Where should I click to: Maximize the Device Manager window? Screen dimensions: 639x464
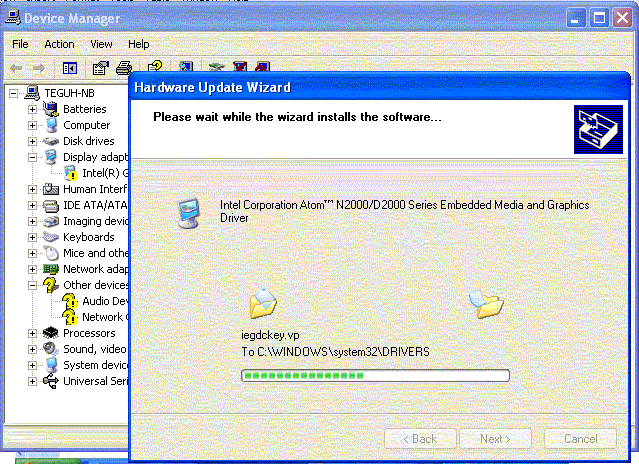click(599, 18)
